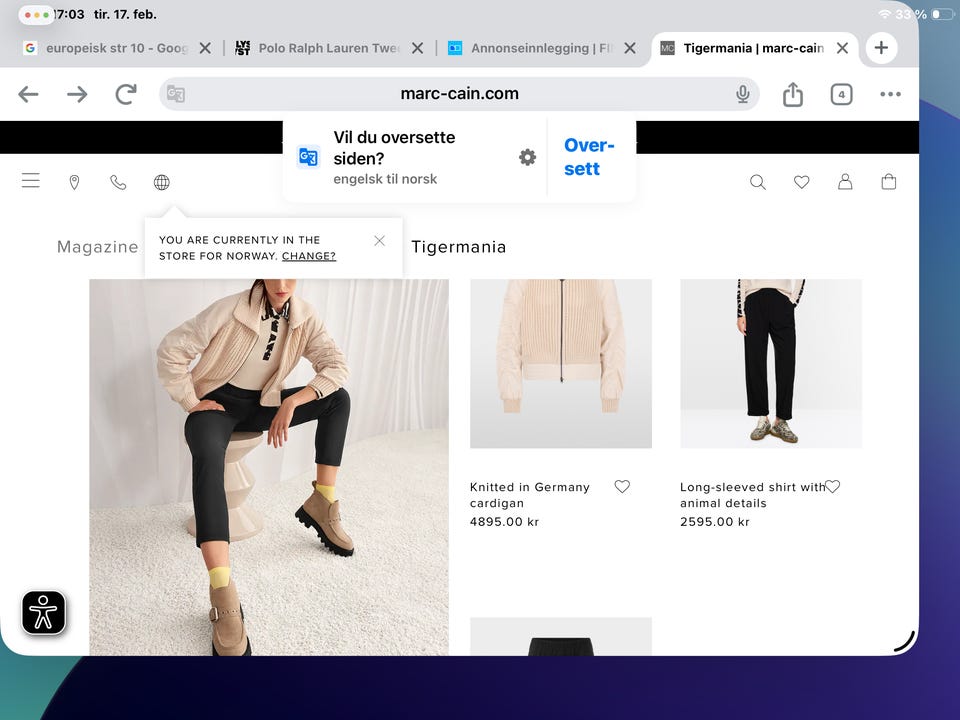This screenshot has height=720, width=960.
Task: Click the Tigermania heading
Action: pyautogui.click(x=459, y=247)
